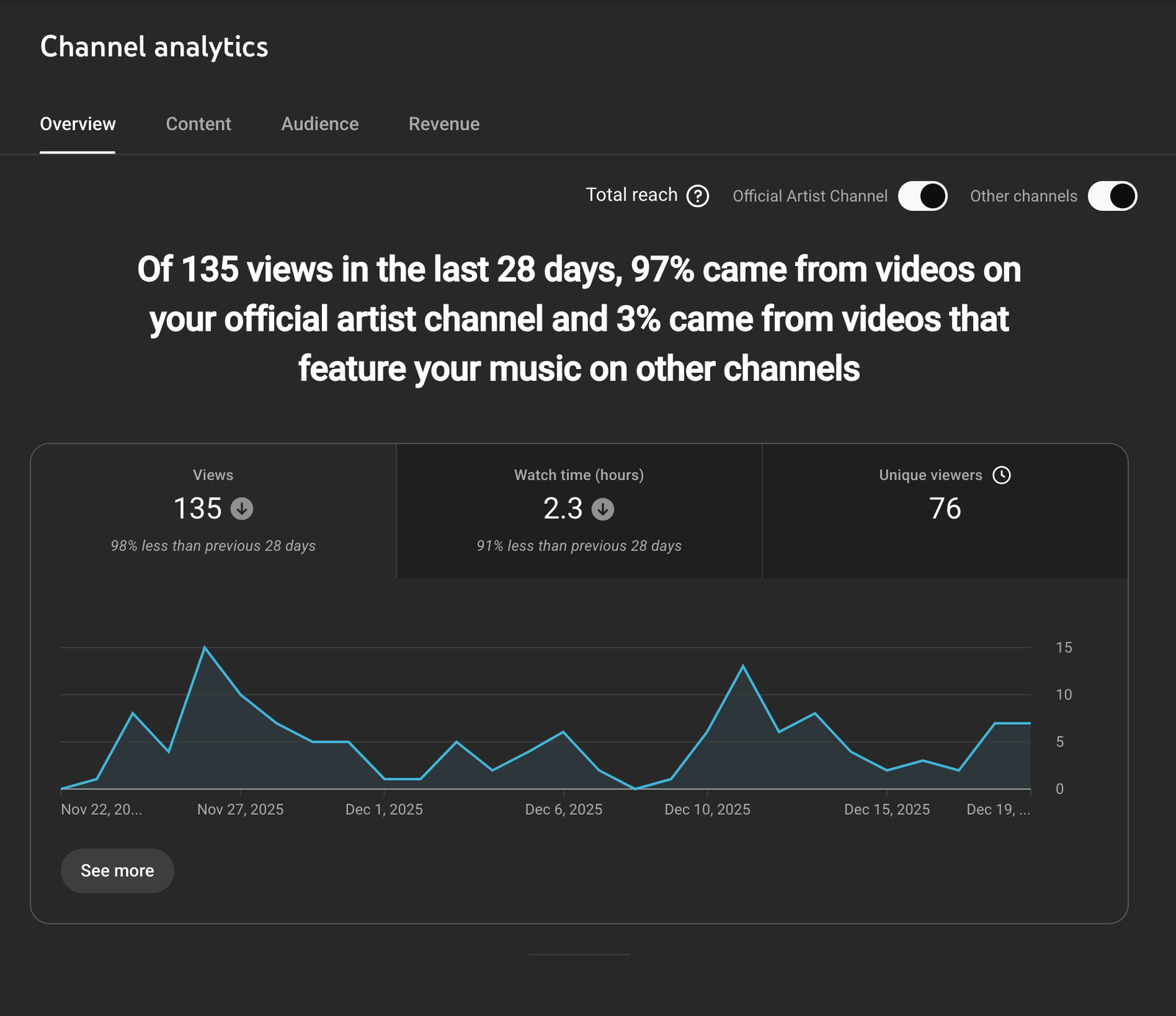Image resolution: width=1176 pixels, height=1016 pixels.
Task: Open the Audience tab
Action: [320, 124]
